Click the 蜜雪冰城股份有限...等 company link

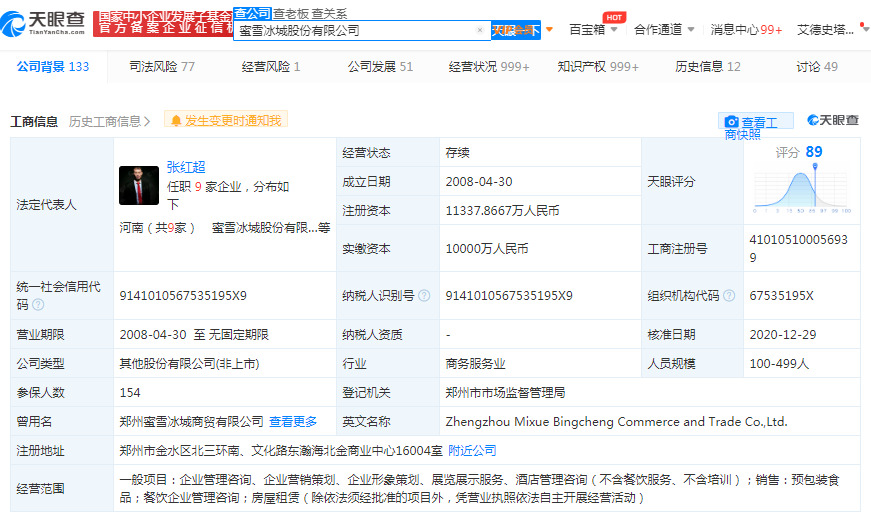pos(271,228)
